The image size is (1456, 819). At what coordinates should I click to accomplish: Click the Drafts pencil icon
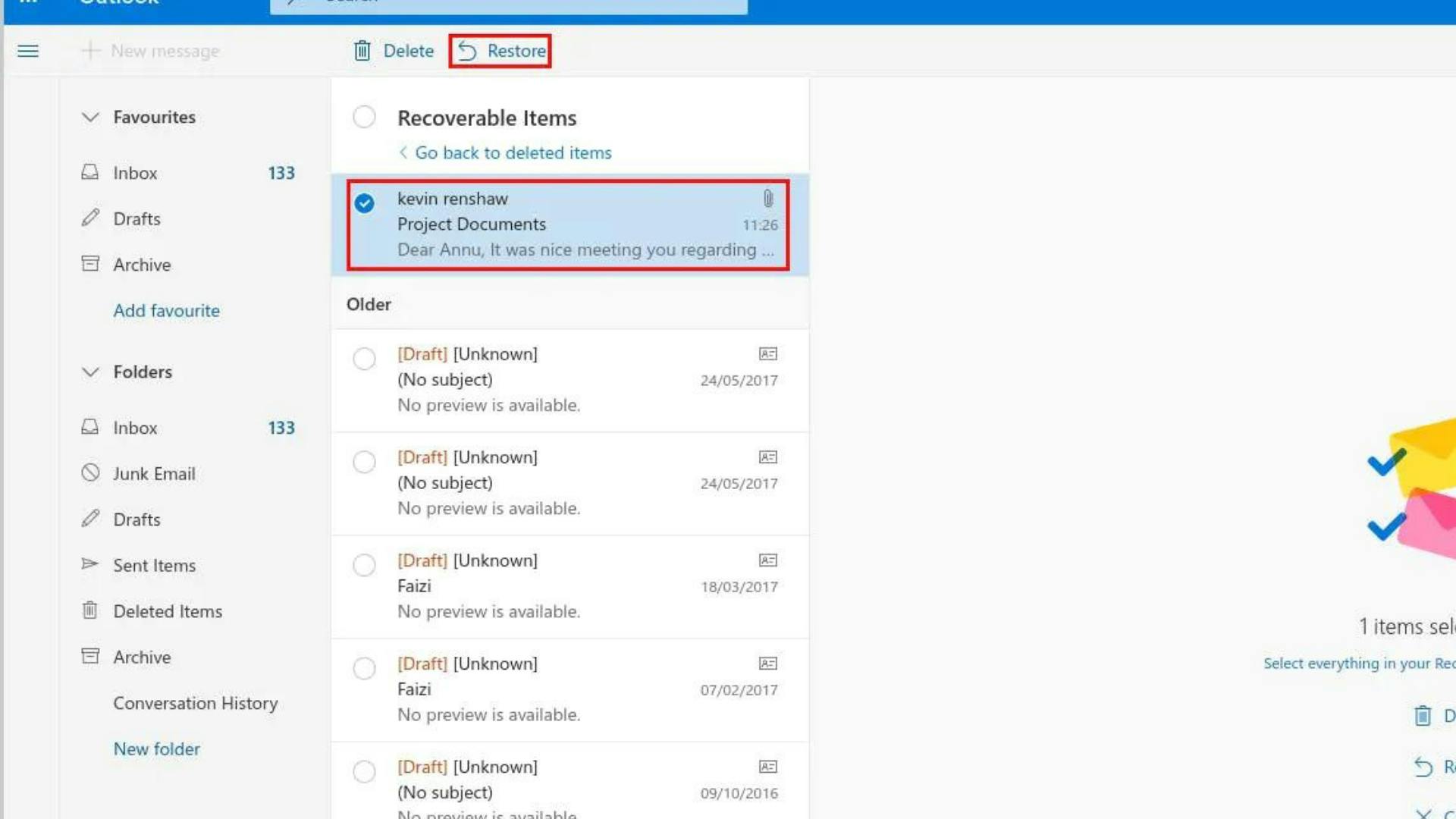coord(89,218)
